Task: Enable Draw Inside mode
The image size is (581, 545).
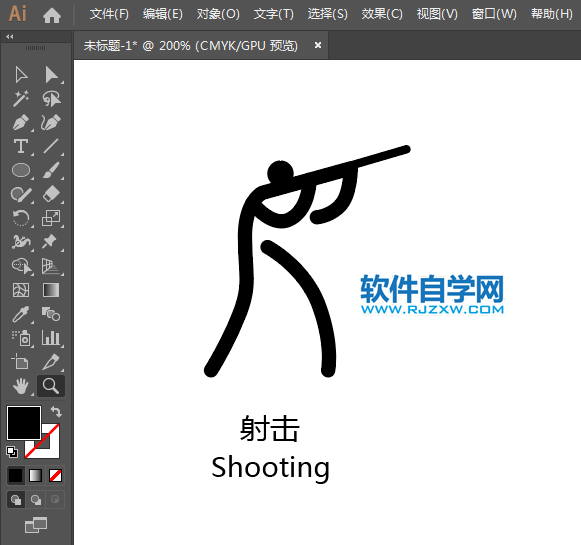Action: click(x=55, y=499)
